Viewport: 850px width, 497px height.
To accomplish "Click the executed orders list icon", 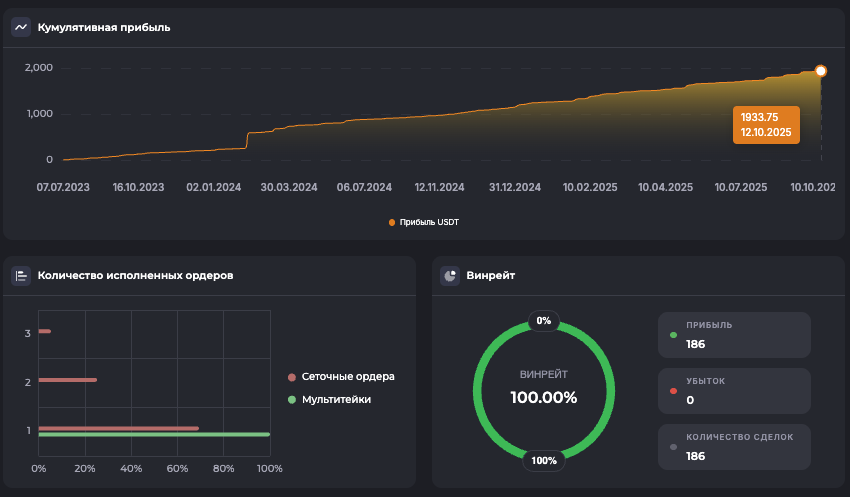I will click(x=21, y=275).
